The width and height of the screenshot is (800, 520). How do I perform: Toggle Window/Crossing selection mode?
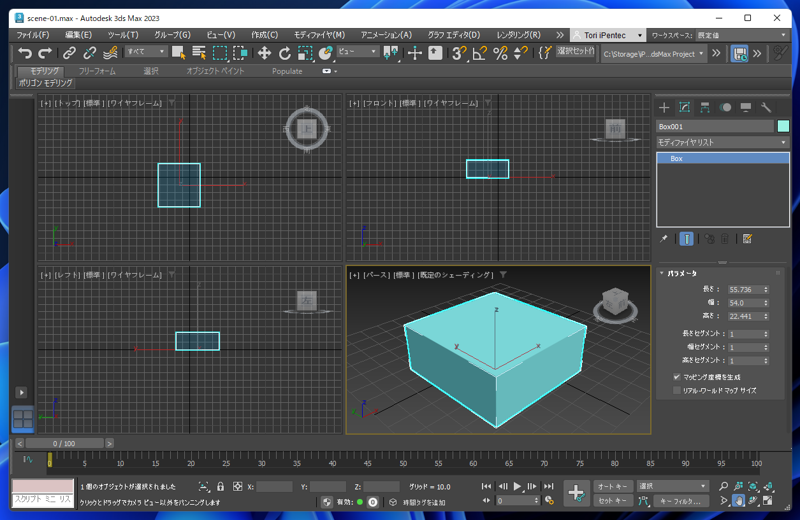[240, 53]
